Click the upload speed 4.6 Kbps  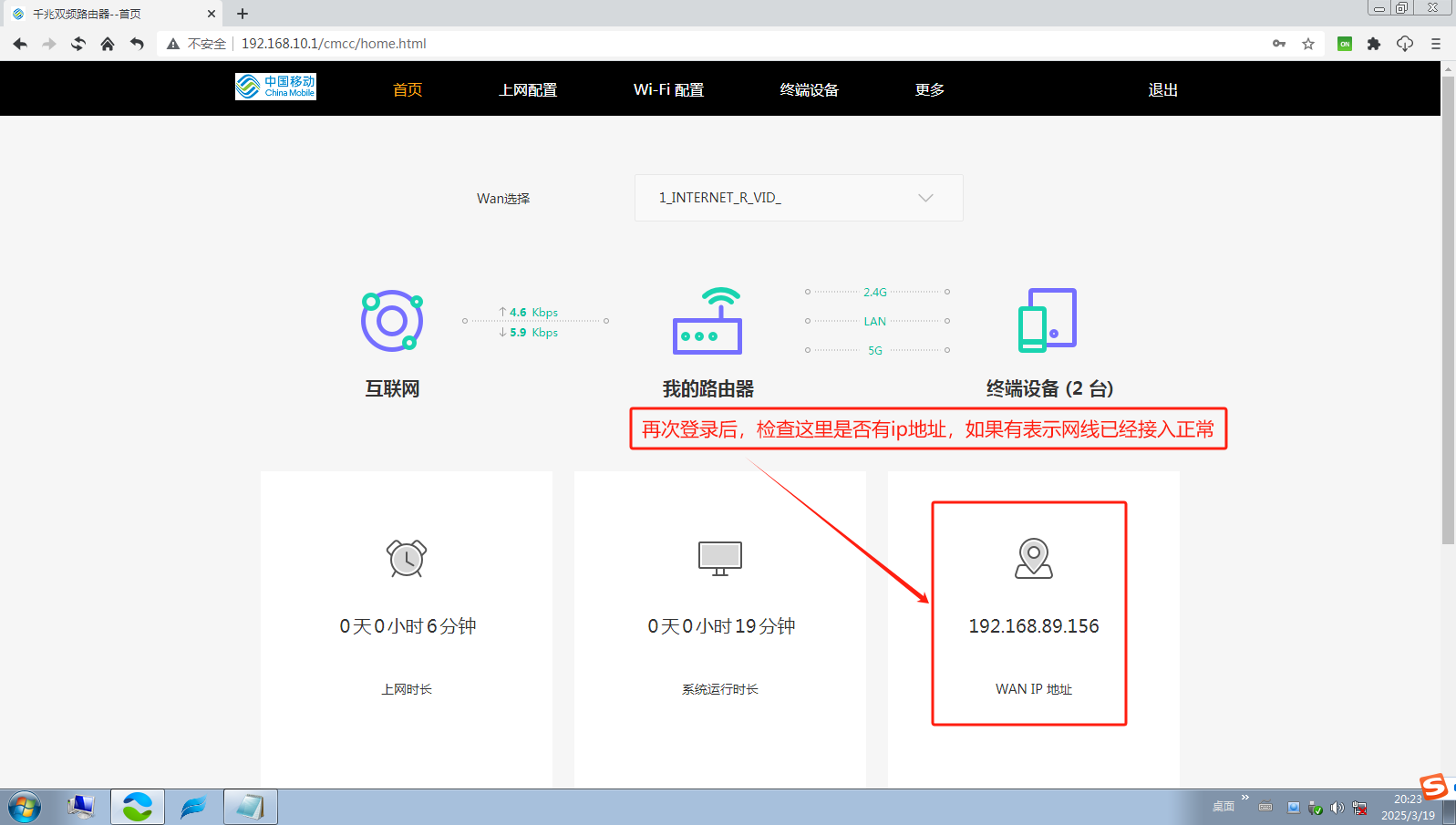[529, 312]
